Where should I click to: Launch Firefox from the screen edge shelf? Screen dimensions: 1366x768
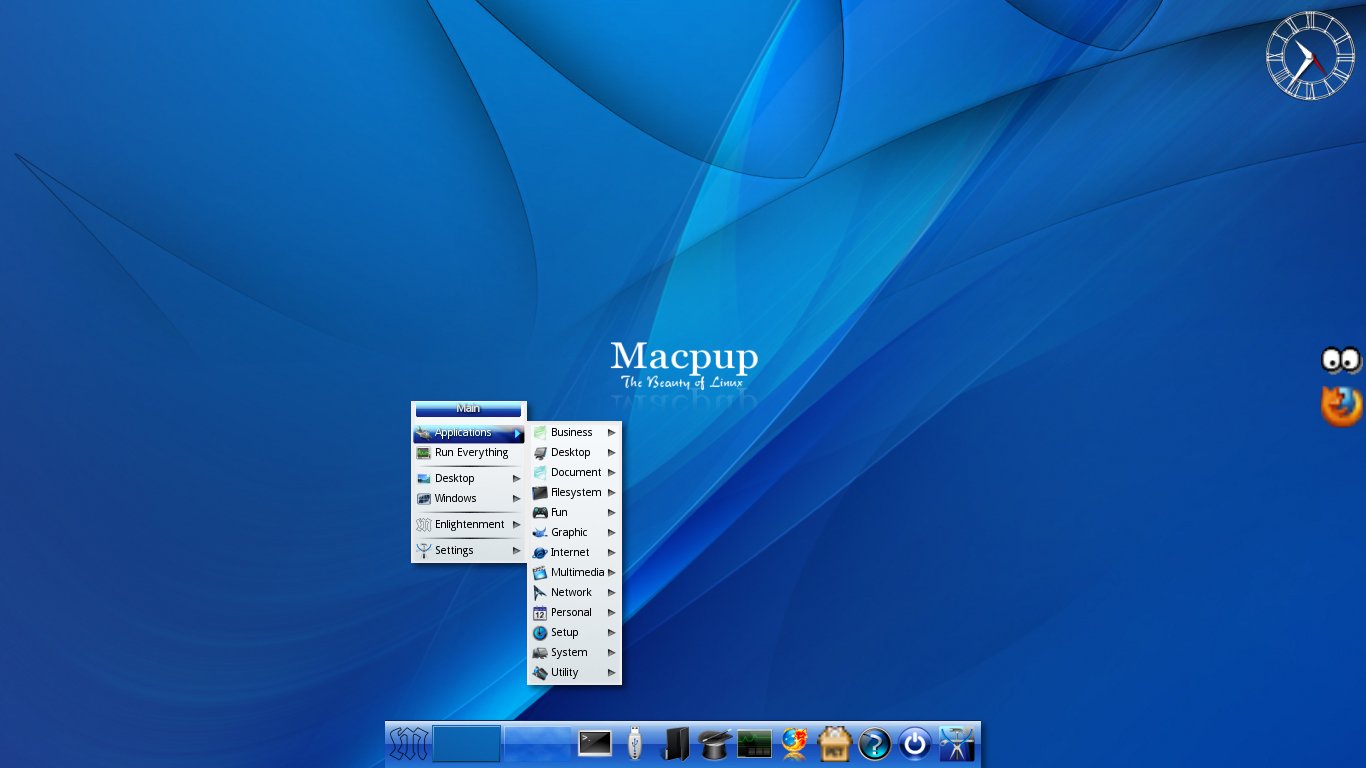[1342, 406]
